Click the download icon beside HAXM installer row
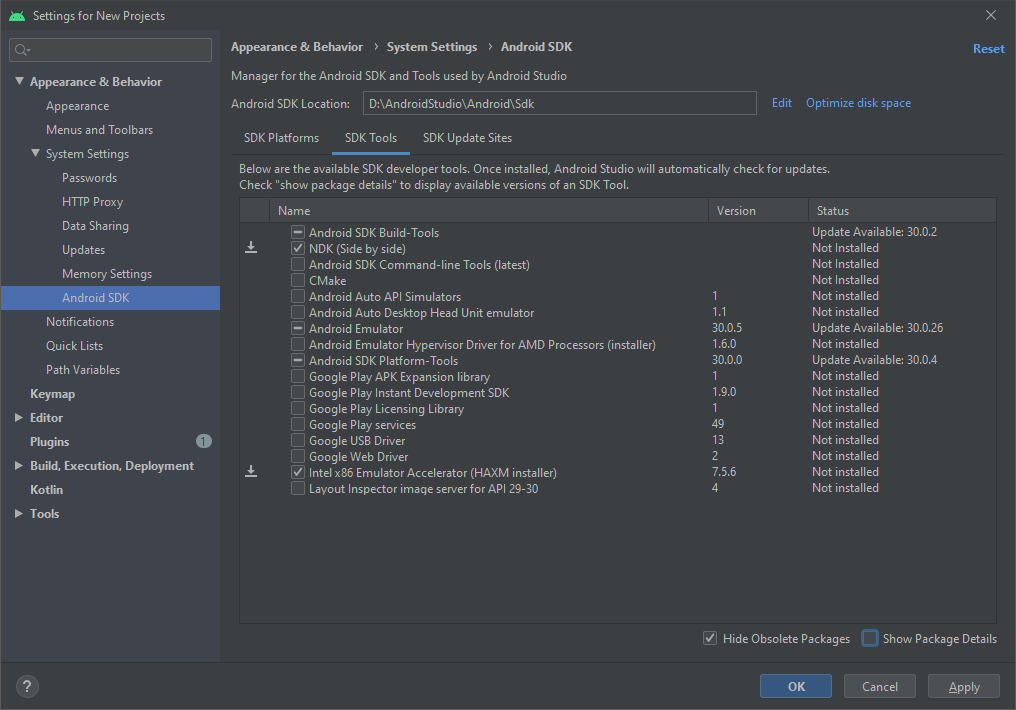Image resolution: width=1016 pixels, height=710 pixels. pyautogui.click(x=251, y=472)
